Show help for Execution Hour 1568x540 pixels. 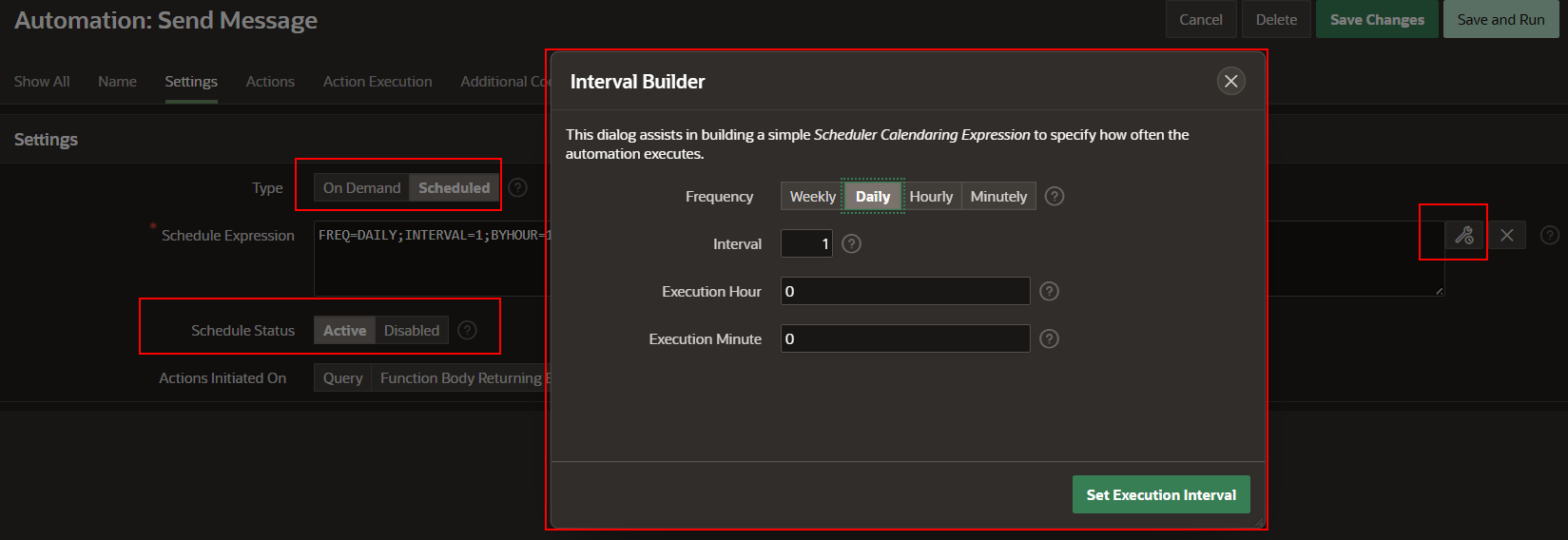point(1049,292)
